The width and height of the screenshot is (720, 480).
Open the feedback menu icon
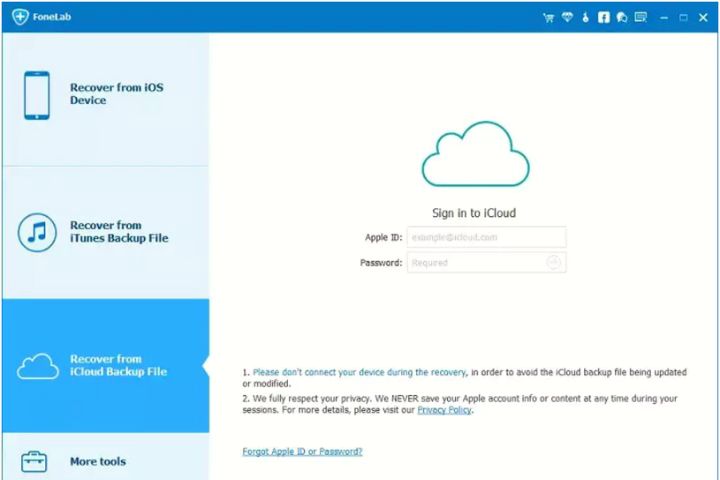coord(641,17)
